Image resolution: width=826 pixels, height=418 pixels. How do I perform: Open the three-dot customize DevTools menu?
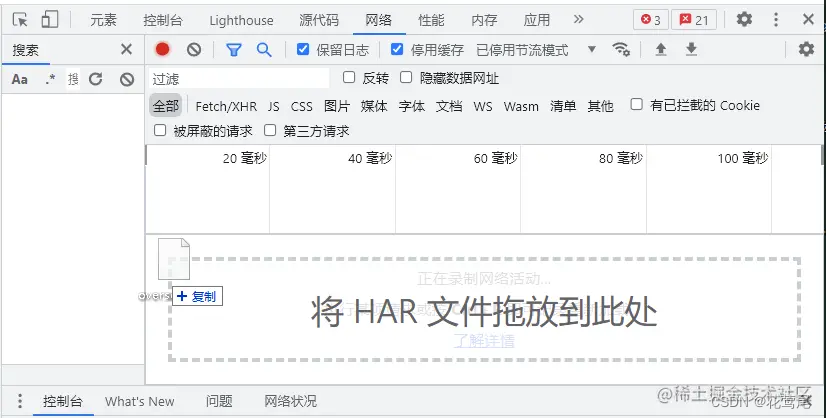coord(776,20)
